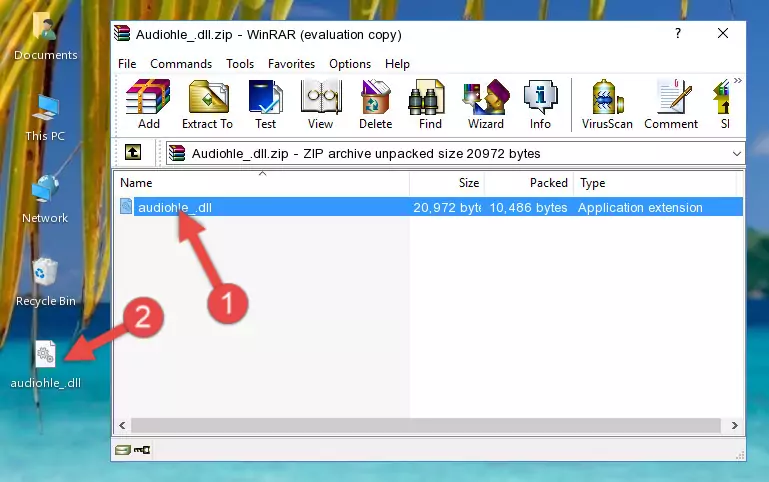
Task: Select audiohle_.dll in the archive list
Action: pos(175,207)
